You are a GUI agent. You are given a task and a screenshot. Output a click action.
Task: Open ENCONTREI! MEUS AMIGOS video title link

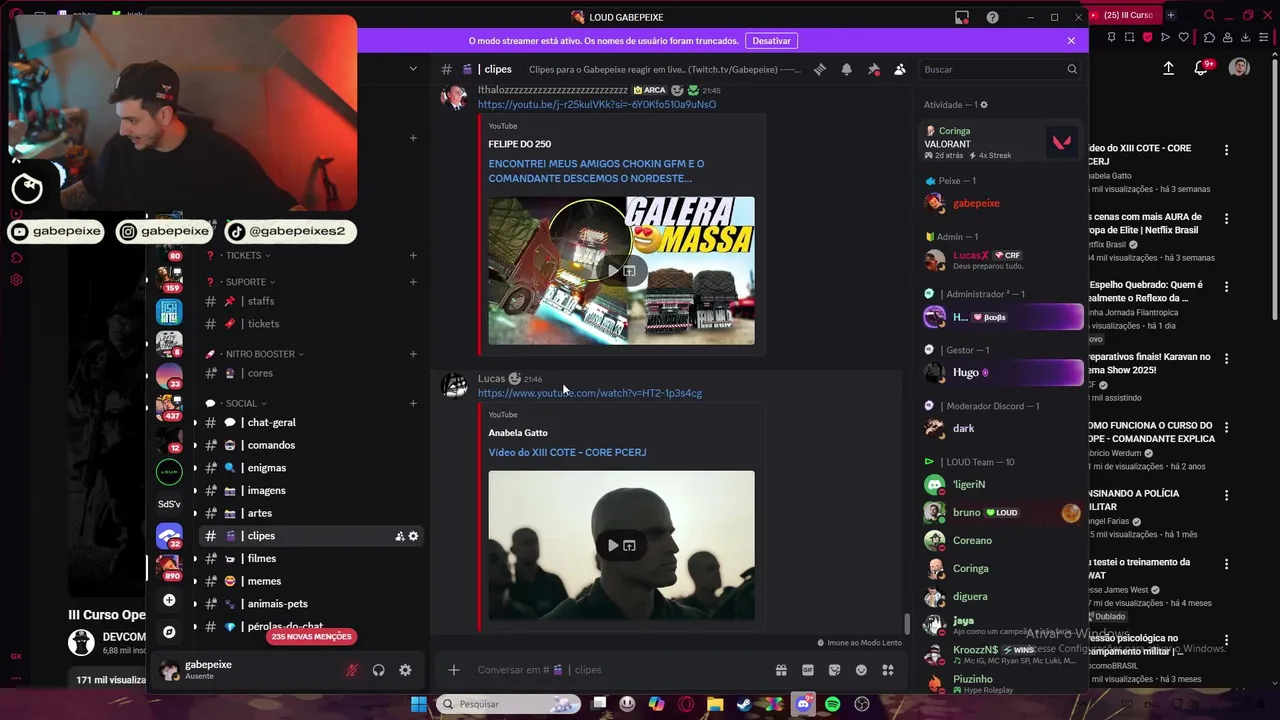[596, 171]
